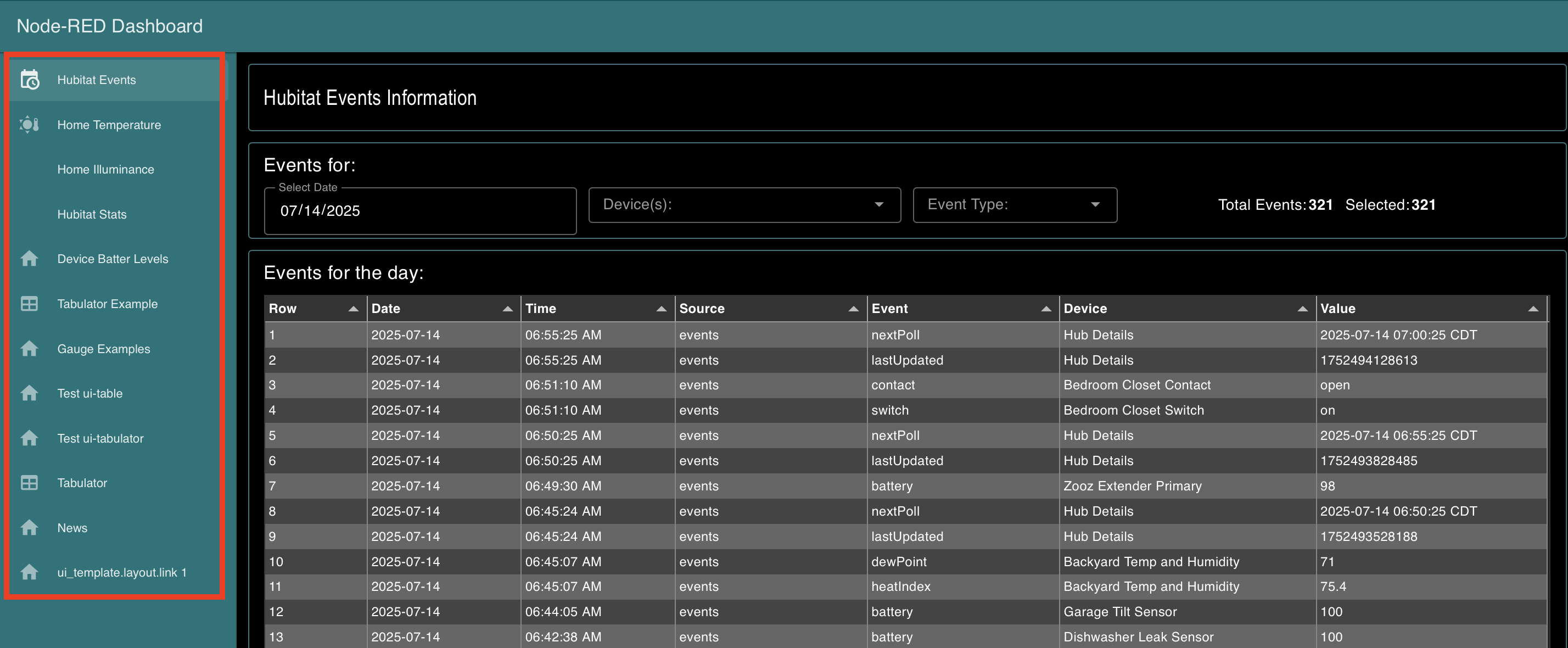Click the ui_template.layout.link 1 home icon
The width and height of the screenshot is (1568, 648).
(29, 572)
